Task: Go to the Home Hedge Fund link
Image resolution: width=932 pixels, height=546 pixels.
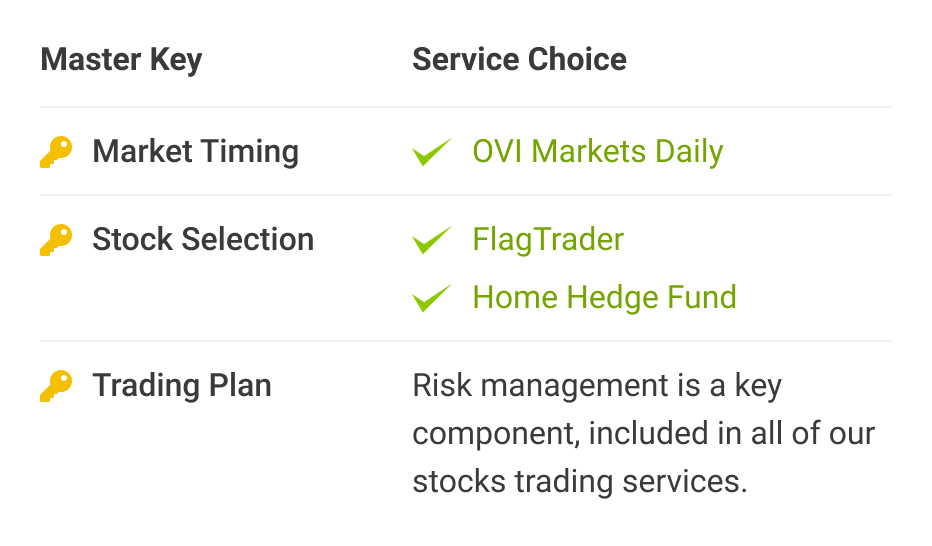Action: click(604, 297)
